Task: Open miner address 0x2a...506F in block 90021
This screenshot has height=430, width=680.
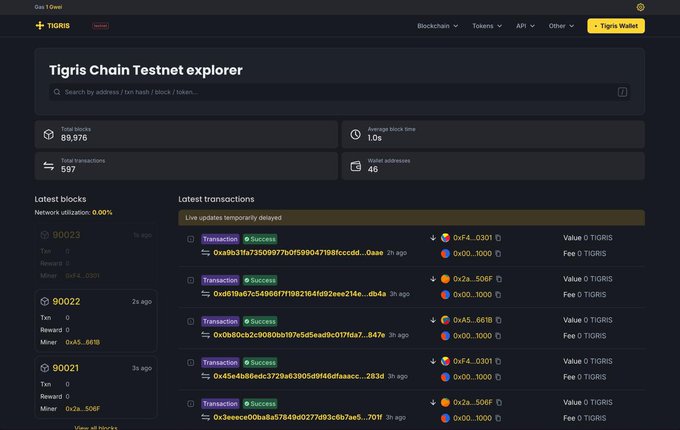Action: pos(82,409)
